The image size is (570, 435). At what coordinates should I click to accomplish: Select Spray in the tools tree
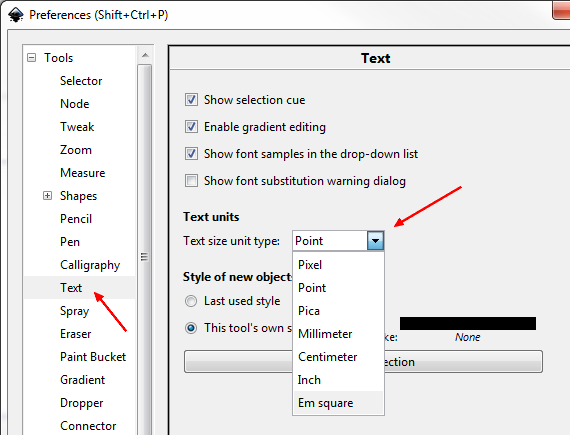(75, 311)
